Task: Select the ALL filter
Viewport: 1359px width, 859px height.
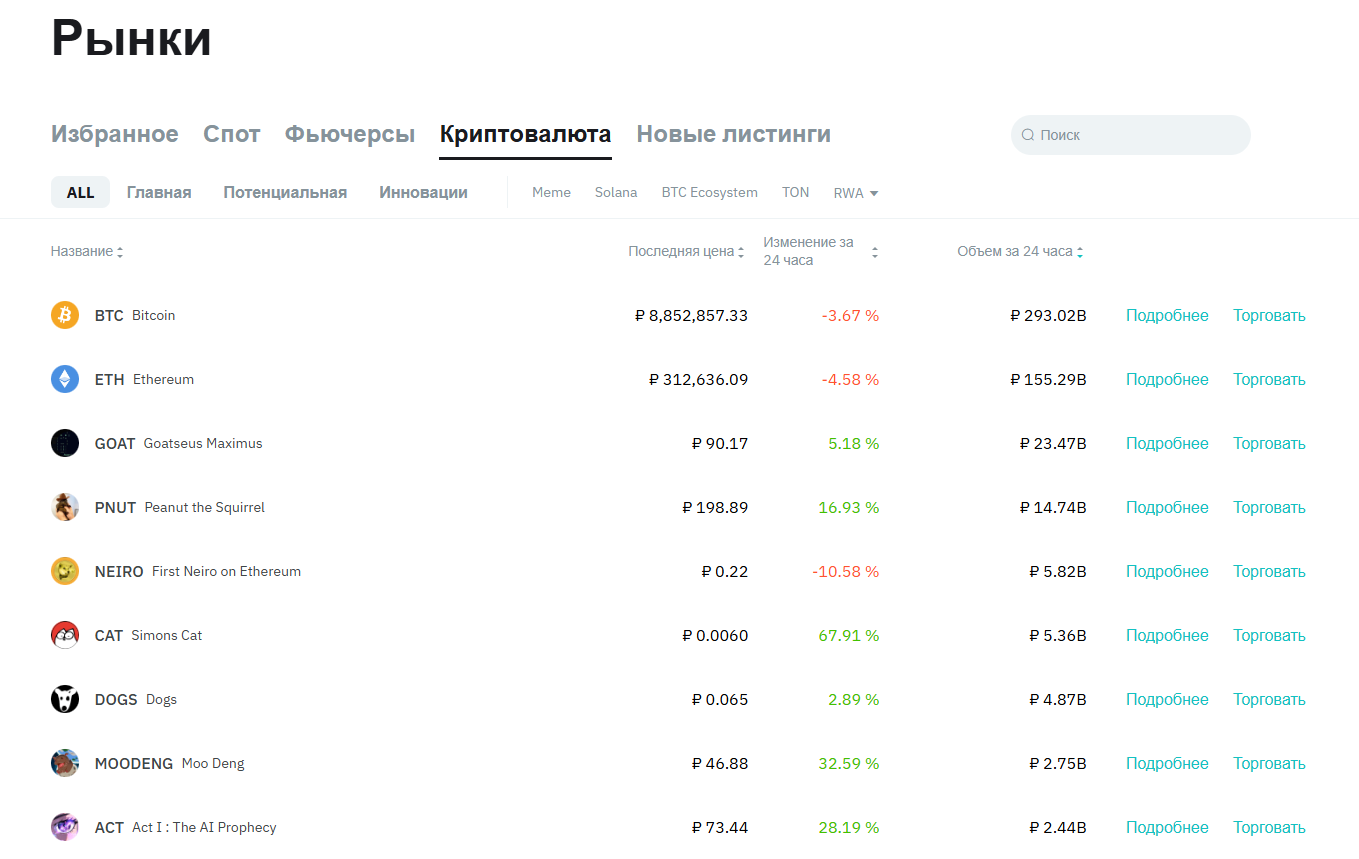Action: click(x=81, y=192)
